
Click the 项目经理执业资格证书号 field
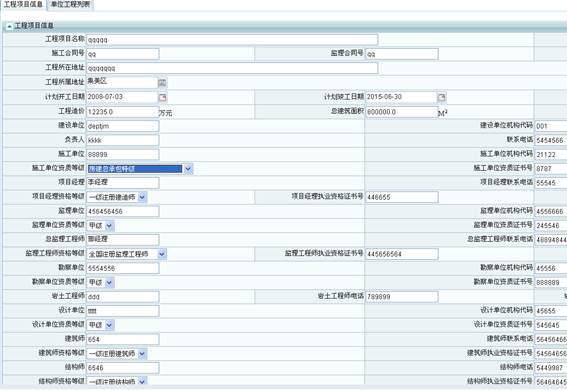(x=402, y=197)
